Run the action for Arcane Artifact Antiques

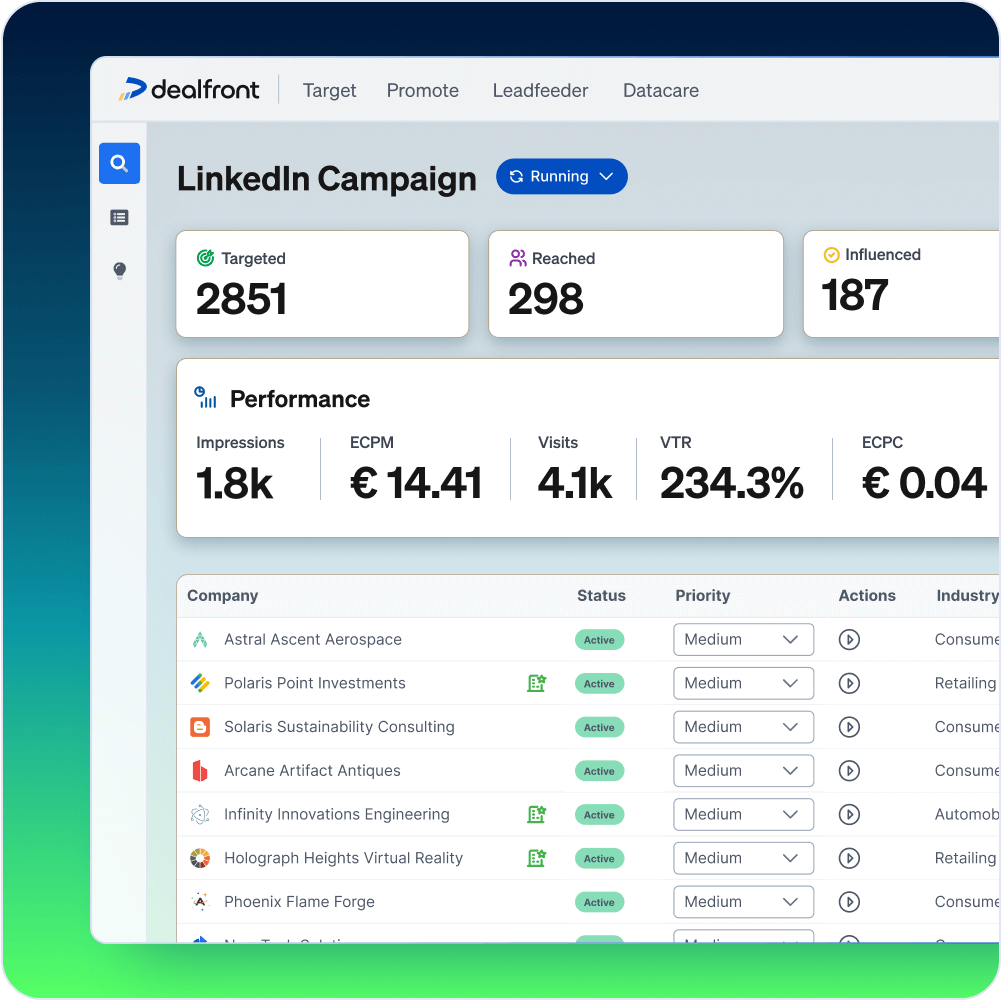click(x=849, y=771)
